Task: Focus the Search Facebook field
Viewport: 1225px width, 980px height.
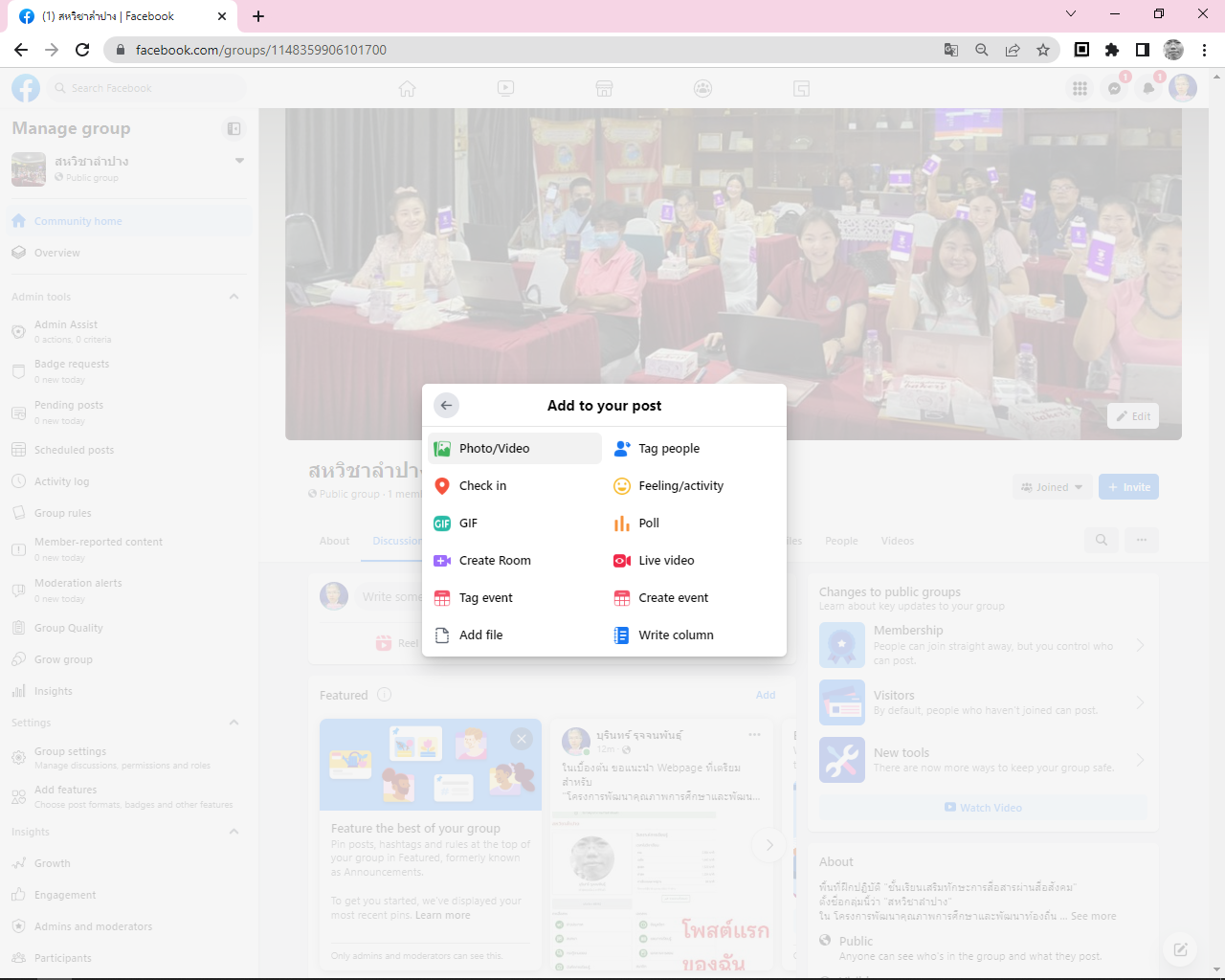Action: pos(146,88)
